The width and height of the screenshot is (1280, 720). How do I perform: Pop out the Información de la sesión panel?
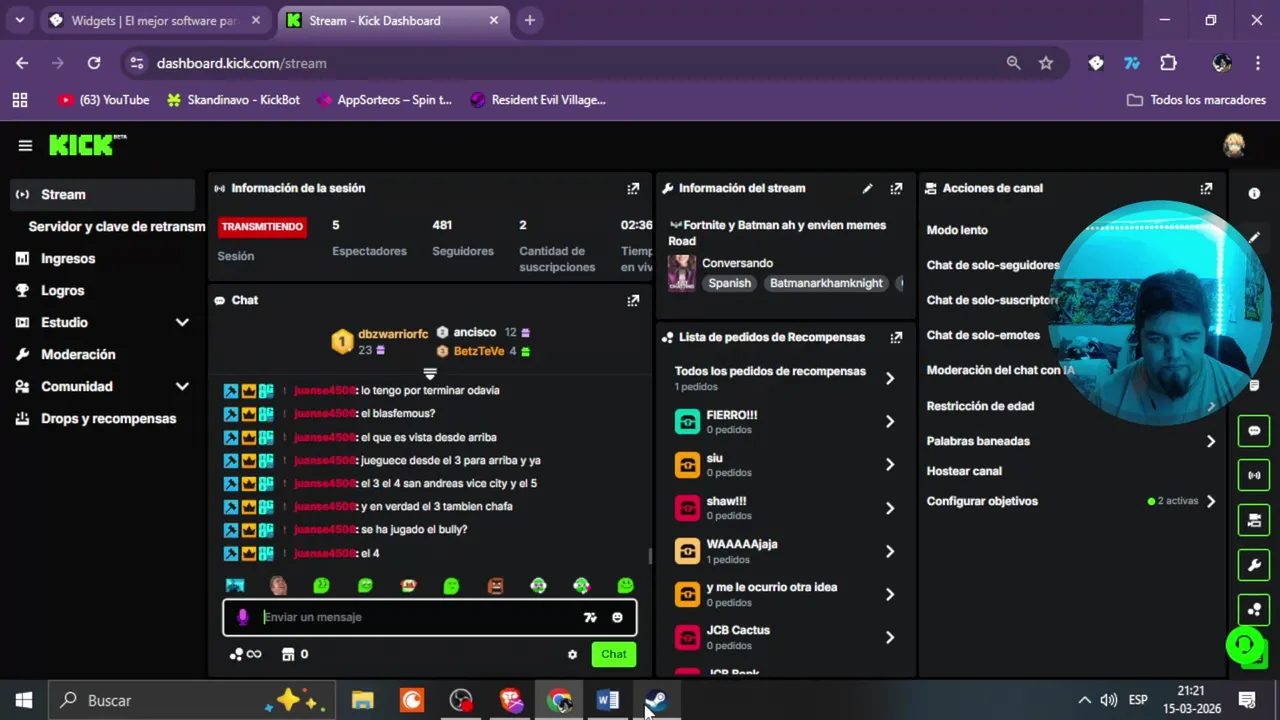click(633, 188)
